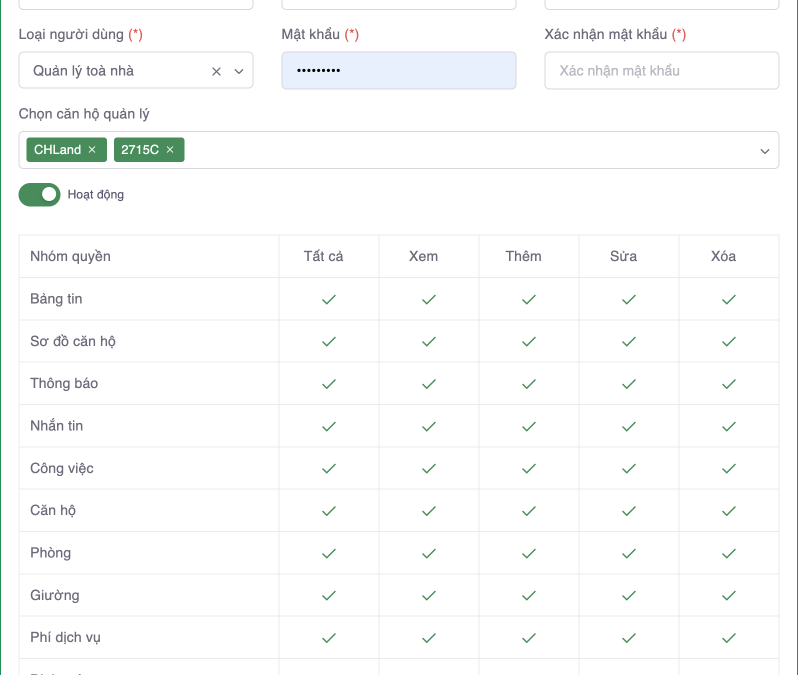This screenshot has width=798, height=675.
Task: Click the Tất cả column header
Action: click(323, 256)
